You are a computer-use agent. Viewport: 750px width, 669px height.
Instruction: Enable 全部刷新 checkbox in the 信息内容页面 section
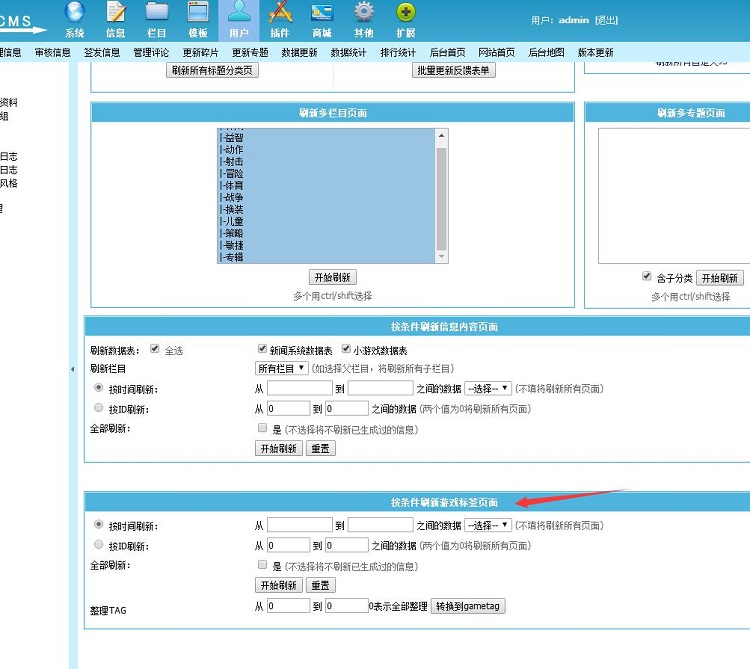click(262, 428)
